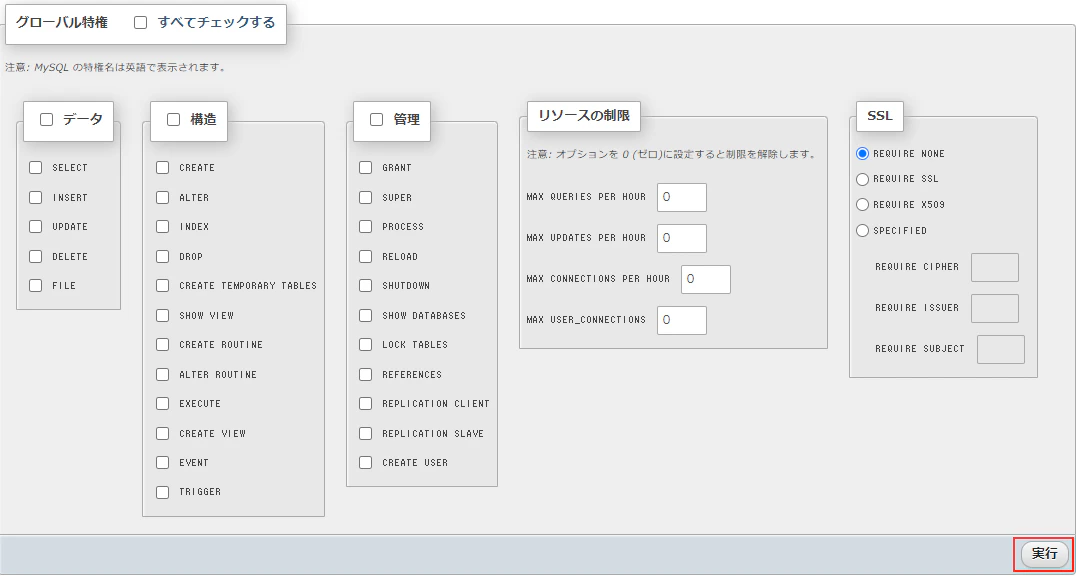This screenshot has height=584, width=1076.
Task: Tick the REPLICATION CLIENT checkbox
Action: pyautogui.click(x=366, y=404)
